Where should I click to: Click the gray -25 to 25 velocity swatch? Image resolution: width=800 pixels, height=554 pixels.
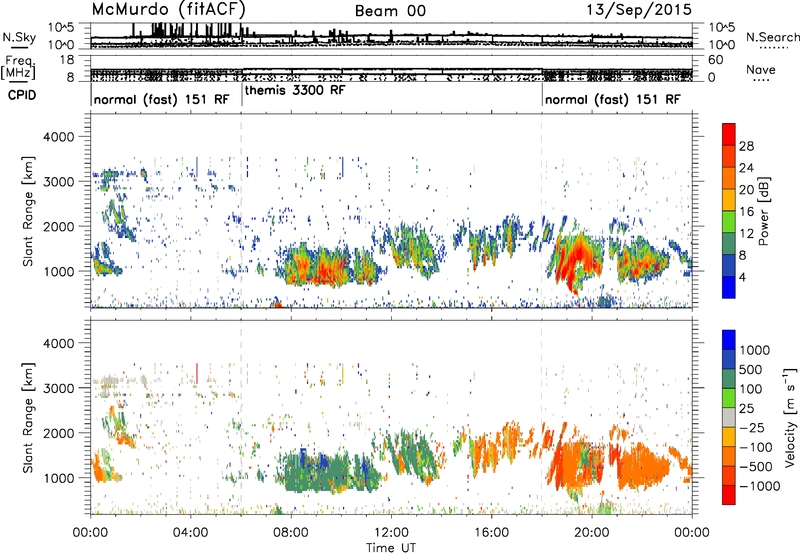[x=729, y=417]
